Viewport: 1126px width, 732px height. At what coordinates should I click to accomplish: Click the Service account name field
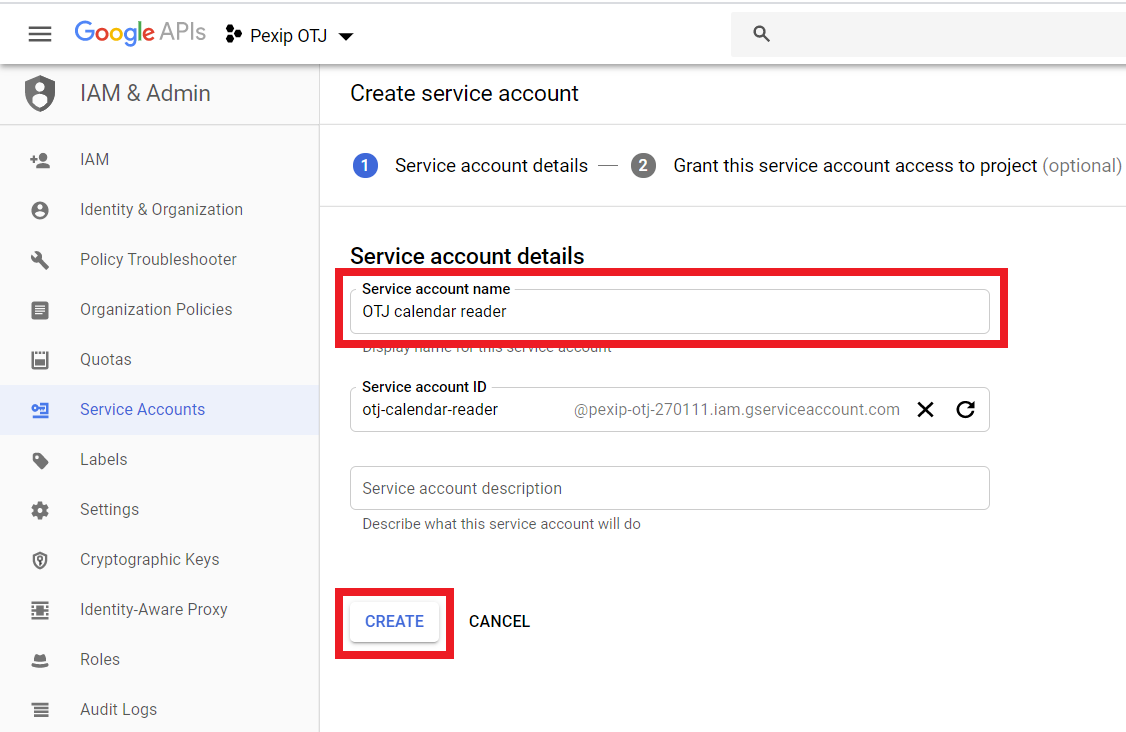668,312
